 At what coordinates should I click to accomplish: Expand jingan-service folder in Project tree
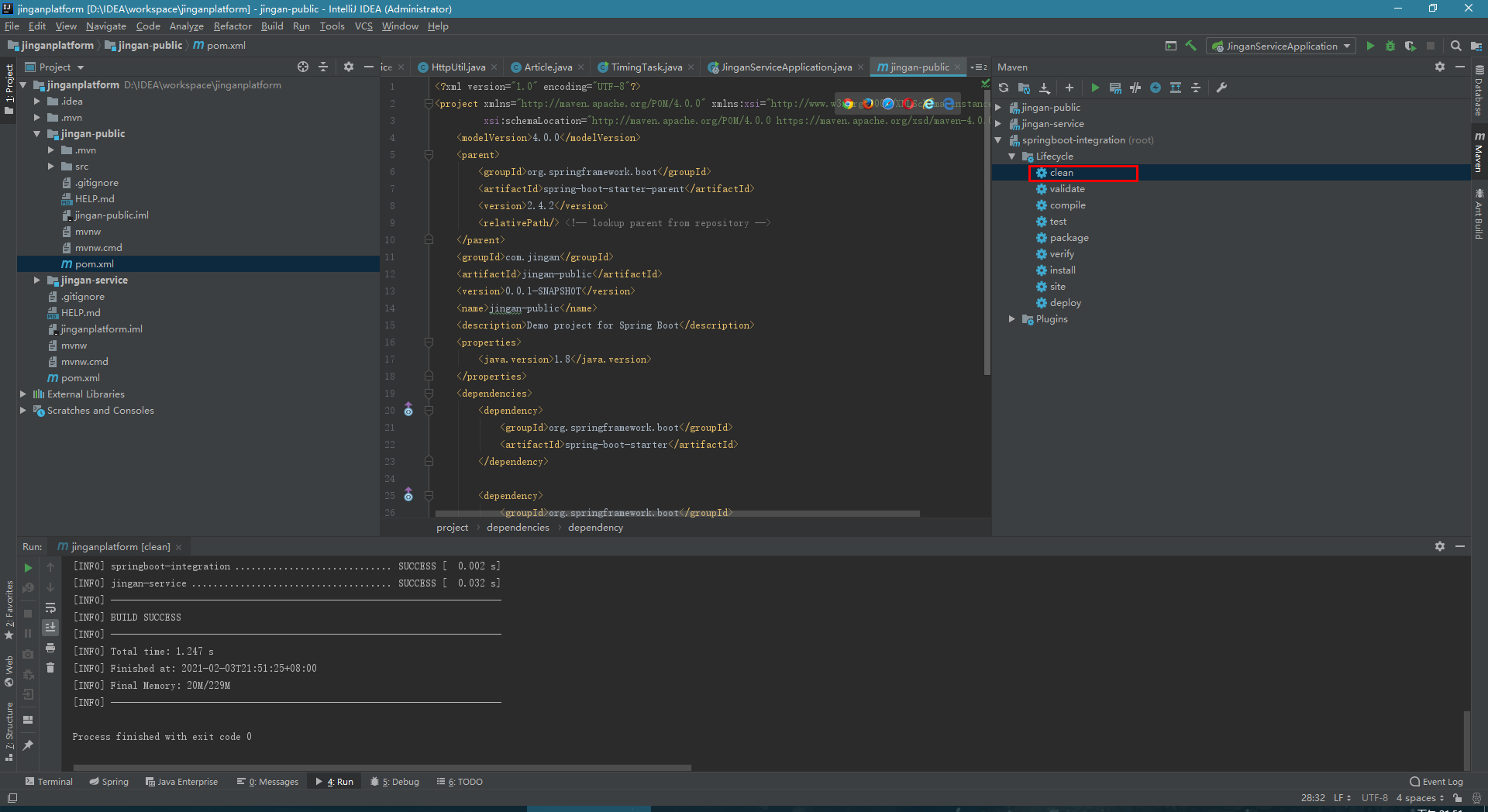36,280
